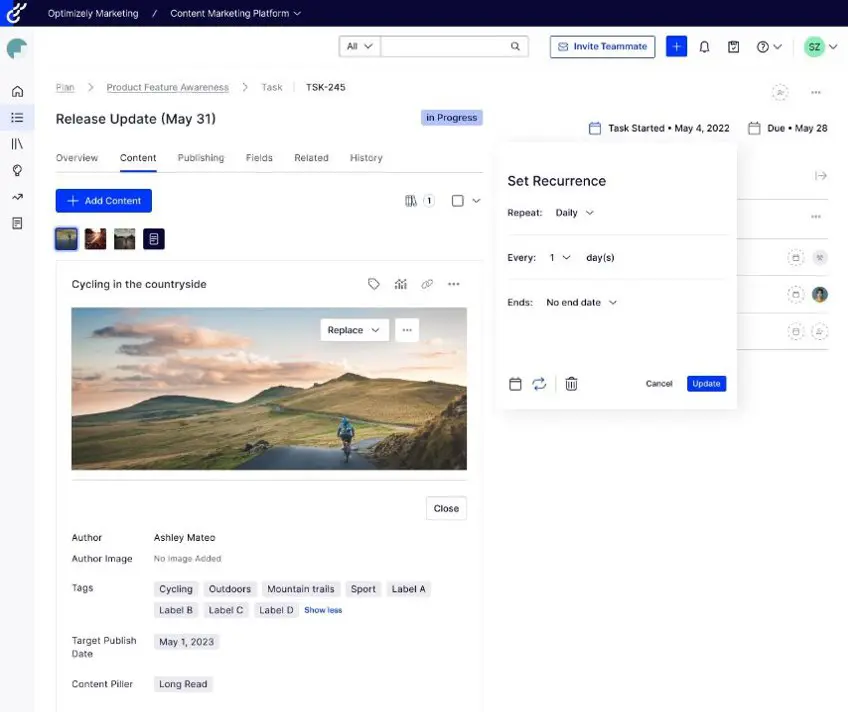Click Update in Set Recurrence
The height and width of the screenshot is (712, 848).
pos(706,383)
